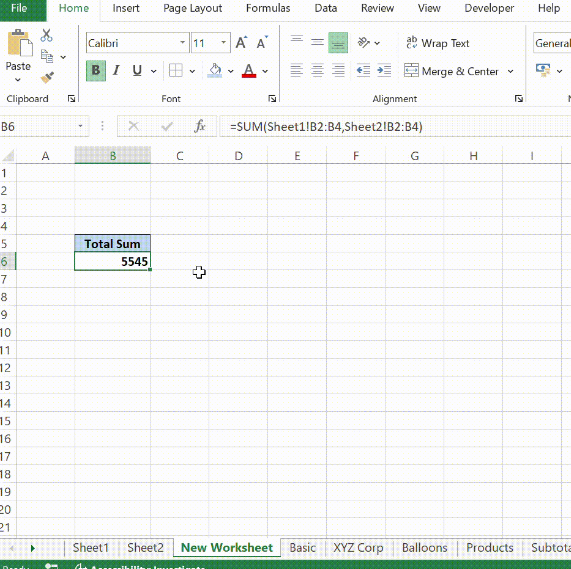Open the font name dropdown
The image size is (571, 569).
point(182,43)
